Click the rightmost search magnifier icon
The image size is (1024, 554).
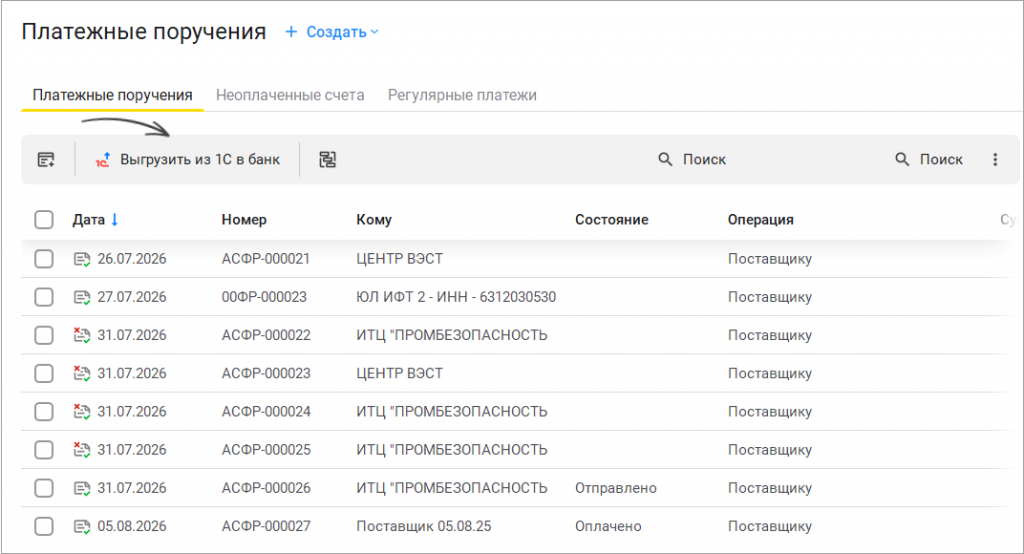[x=902, y=159]
